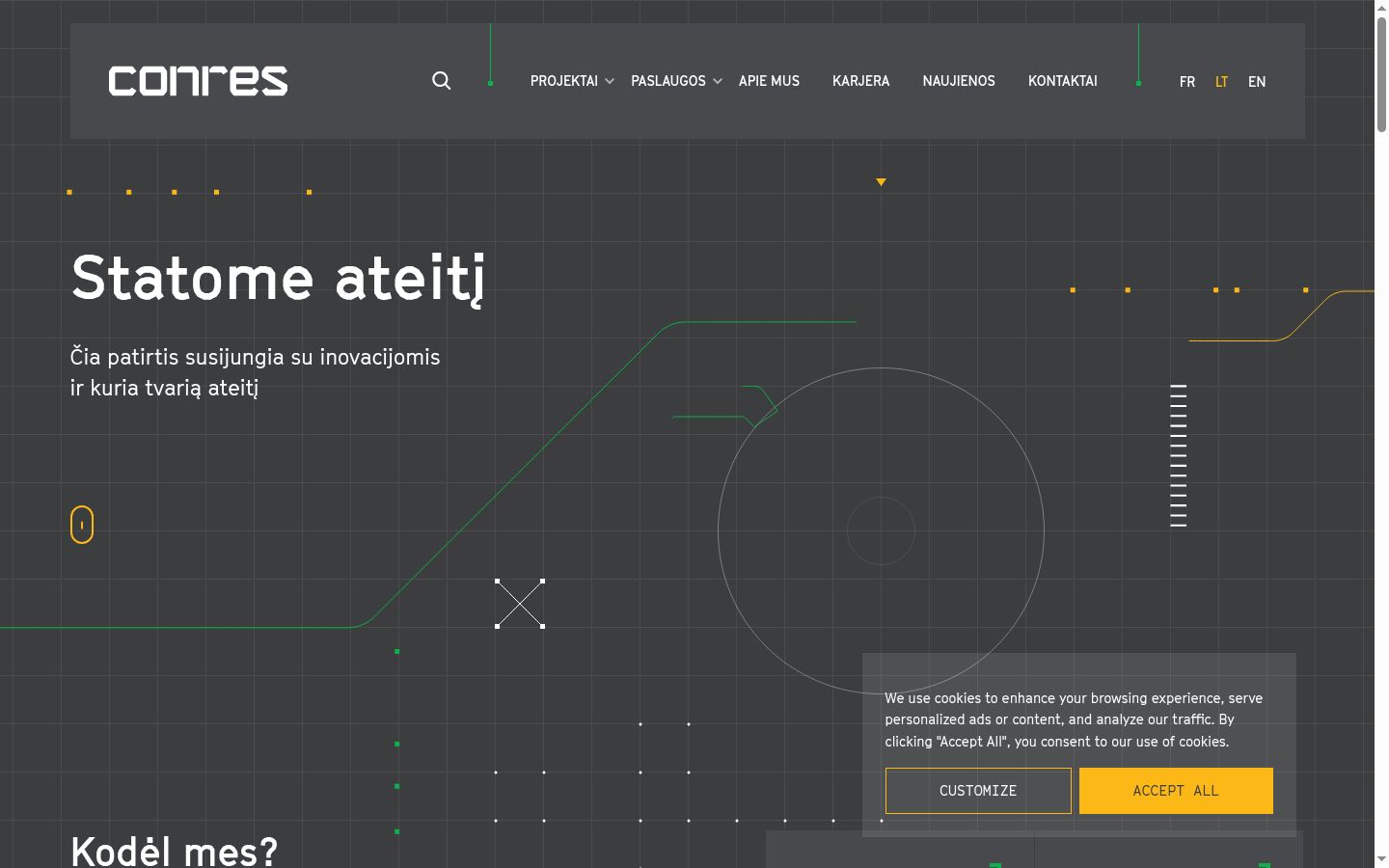
Task: Click the "Kodėl mes?" heading
Action: click(x=175, y=851)
